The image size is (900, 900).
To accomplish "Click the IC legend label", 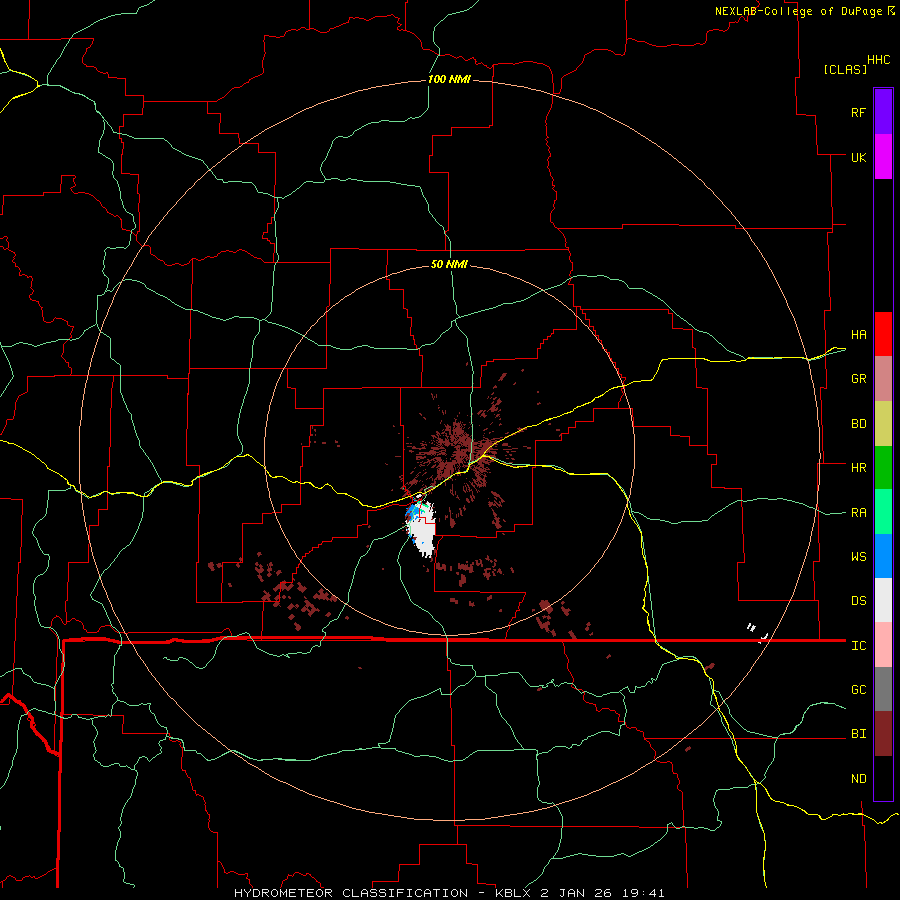I will tap(858, 646).
